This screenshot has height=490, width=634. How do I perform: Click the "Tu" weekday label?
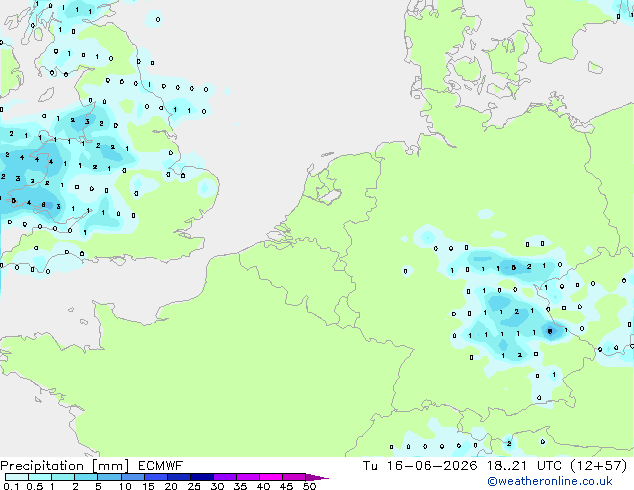[x=370, y=466]
